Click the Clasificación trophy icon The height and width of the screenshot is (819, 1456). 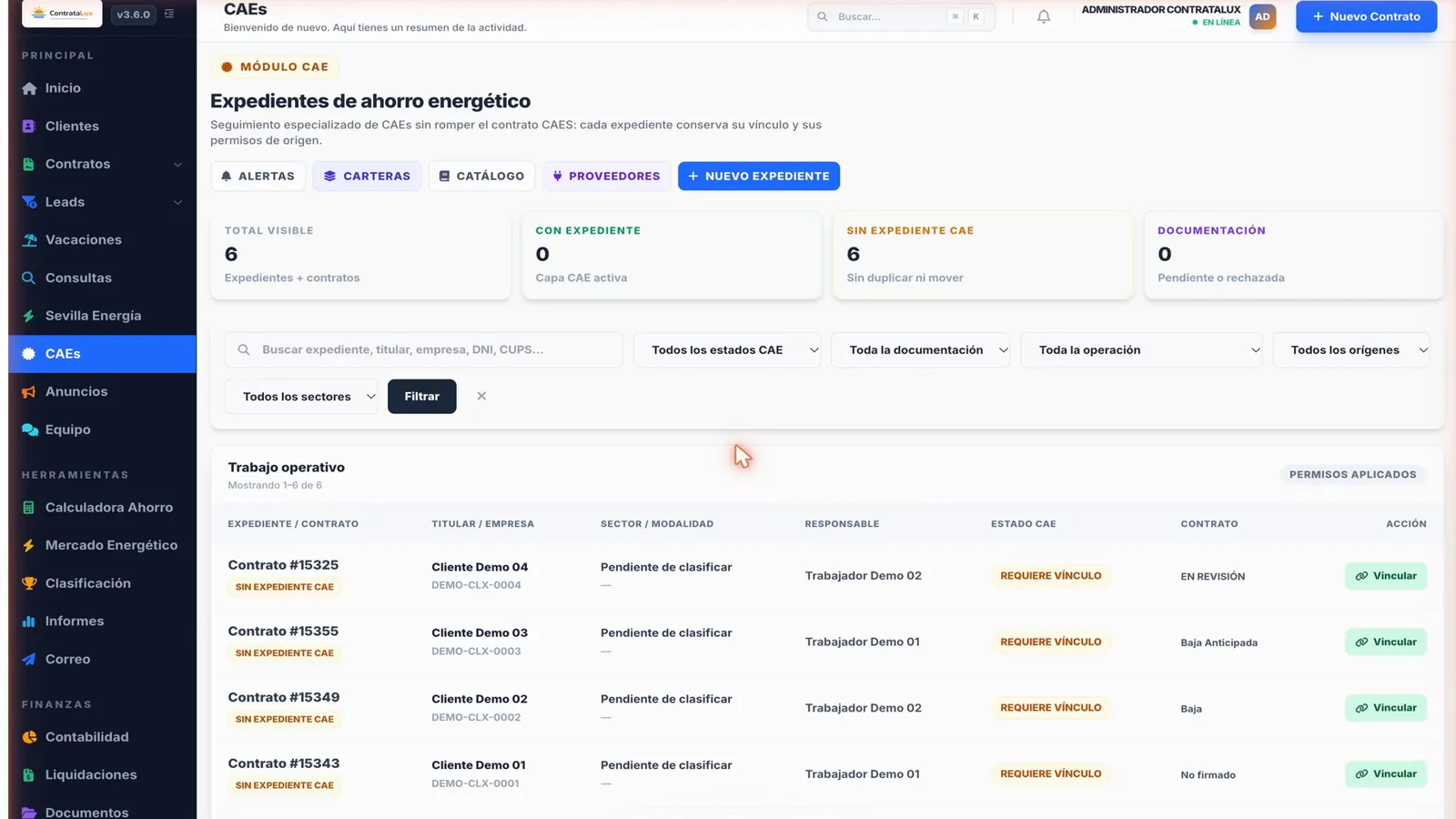pos(29,583)
